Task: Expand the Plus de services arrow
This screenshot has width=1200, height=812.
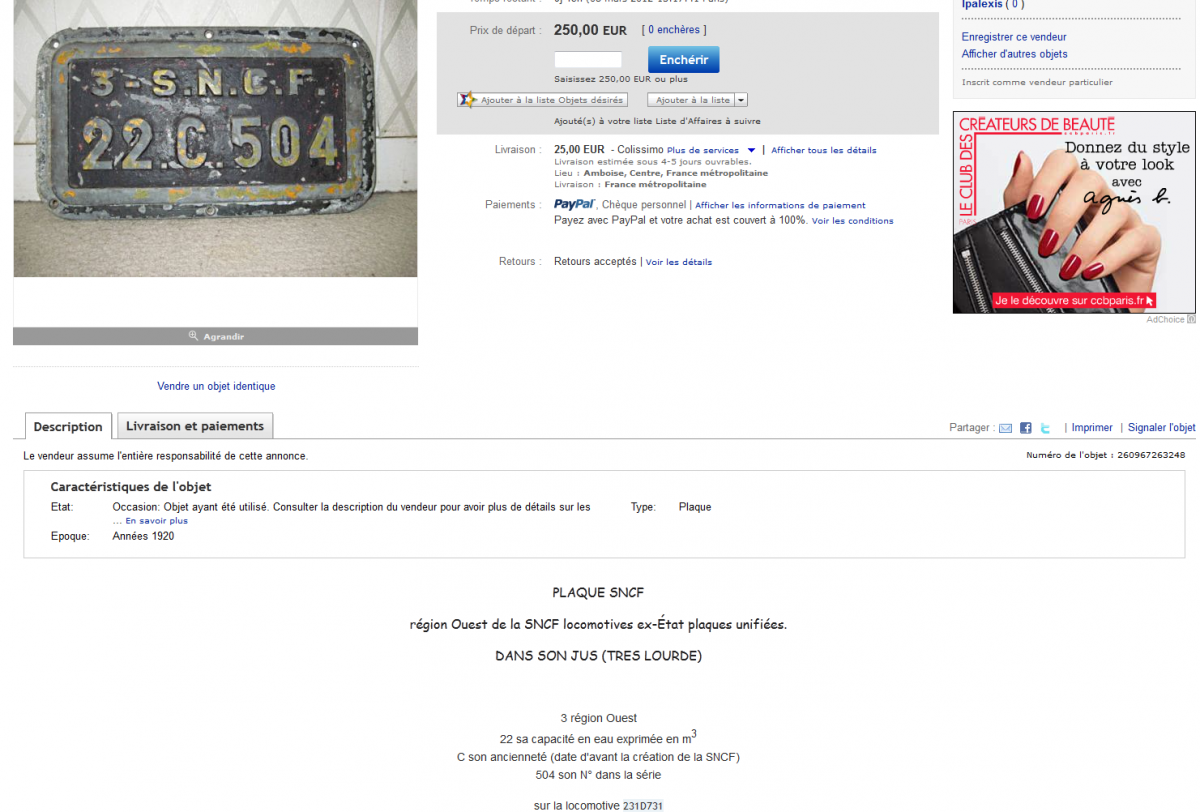Action: 751,150
